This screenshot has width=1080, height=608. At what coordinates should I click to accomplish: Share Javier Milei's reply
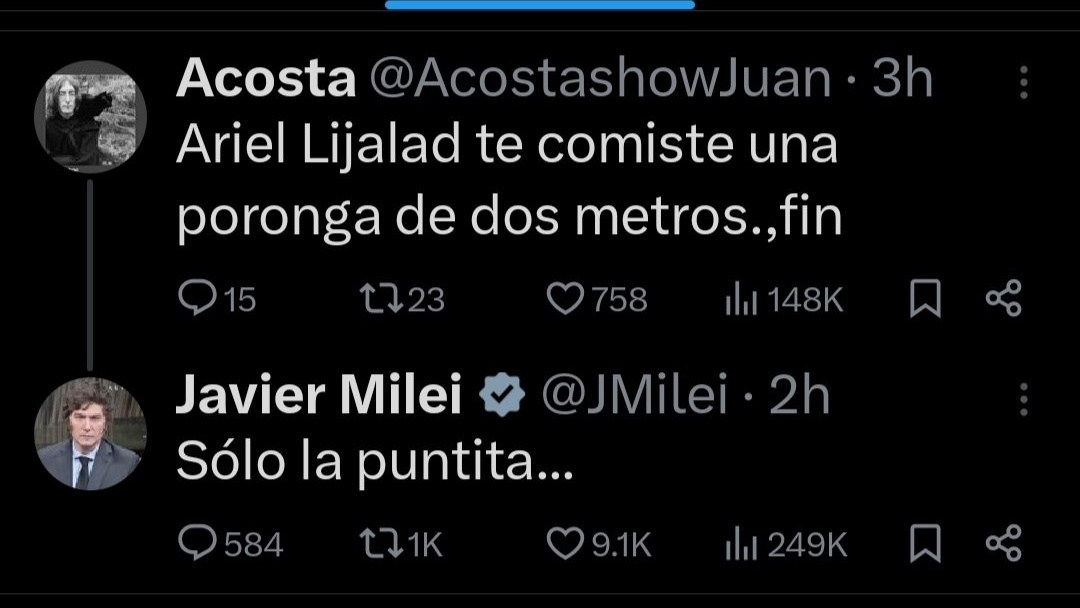(x=1003, y=543)
